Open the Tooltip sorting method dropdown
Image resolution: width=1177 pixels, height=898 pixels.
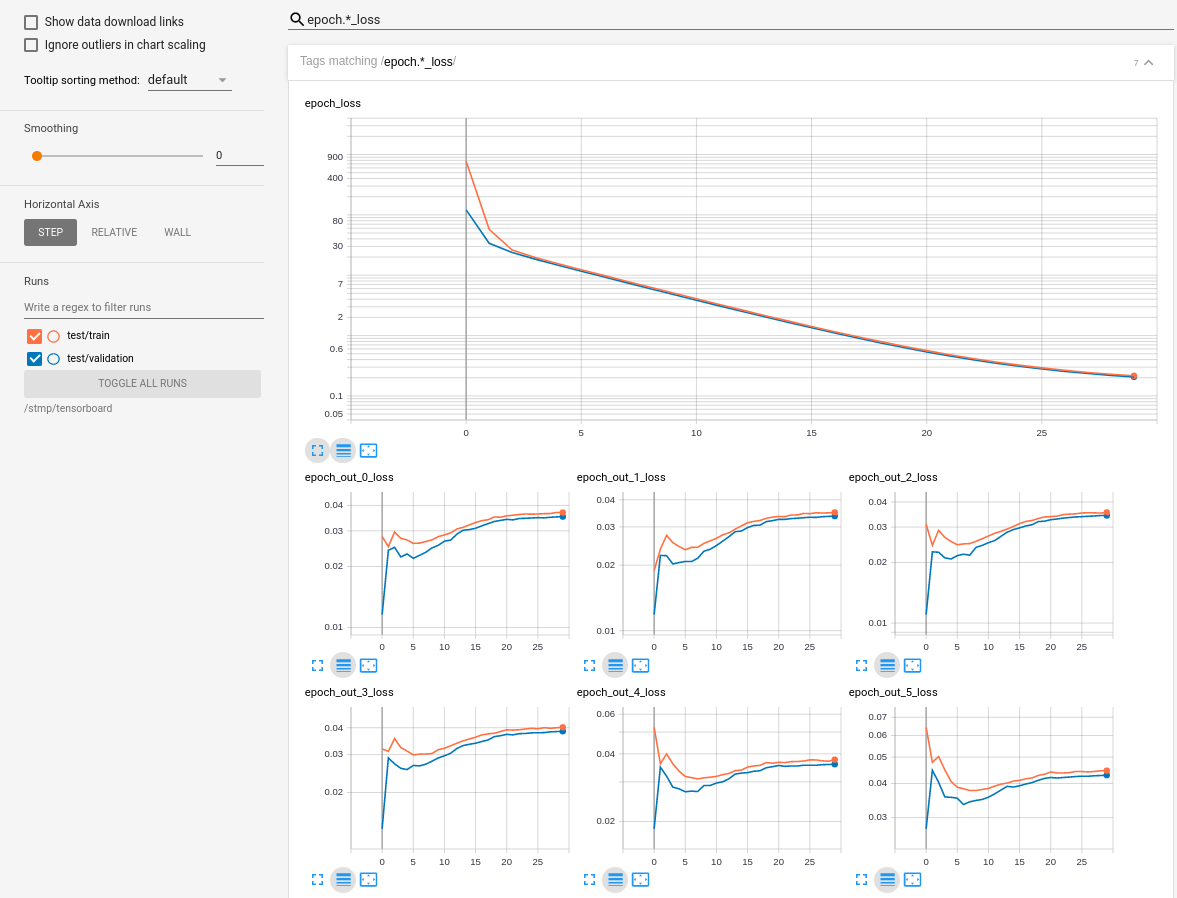point(189,80)
